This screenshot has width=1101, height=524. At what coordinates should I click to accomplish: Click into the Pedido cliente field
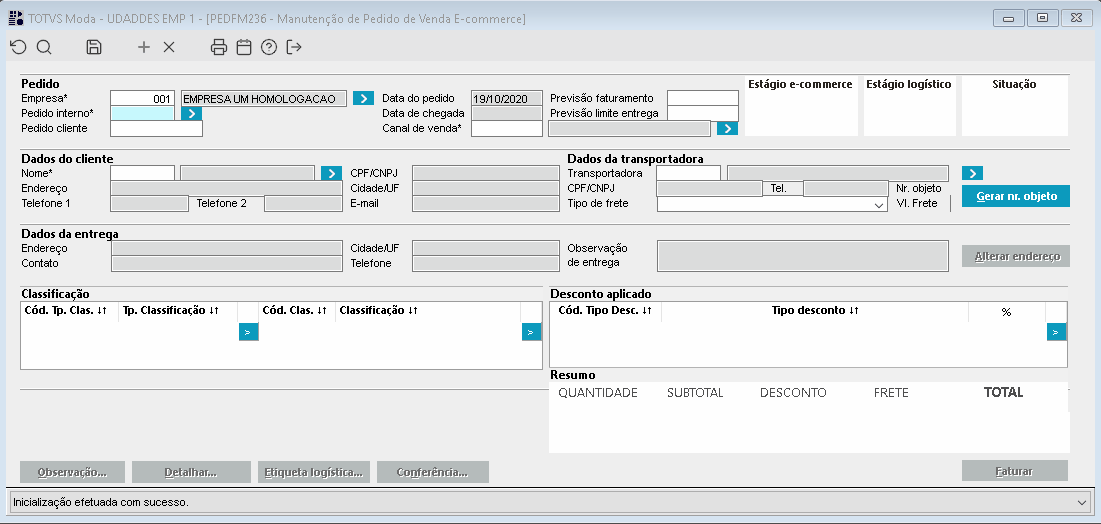click(156, 128)
